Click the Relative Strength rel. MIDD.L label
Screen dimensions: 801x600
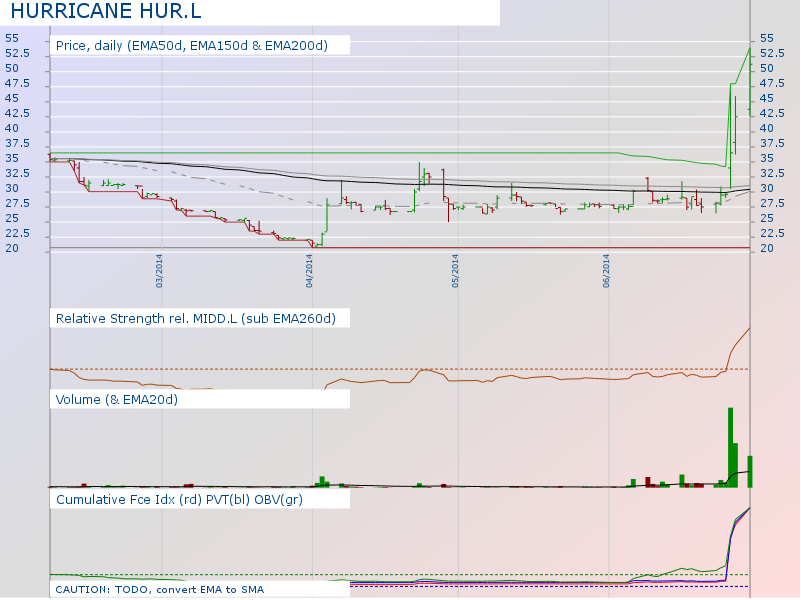196,318
